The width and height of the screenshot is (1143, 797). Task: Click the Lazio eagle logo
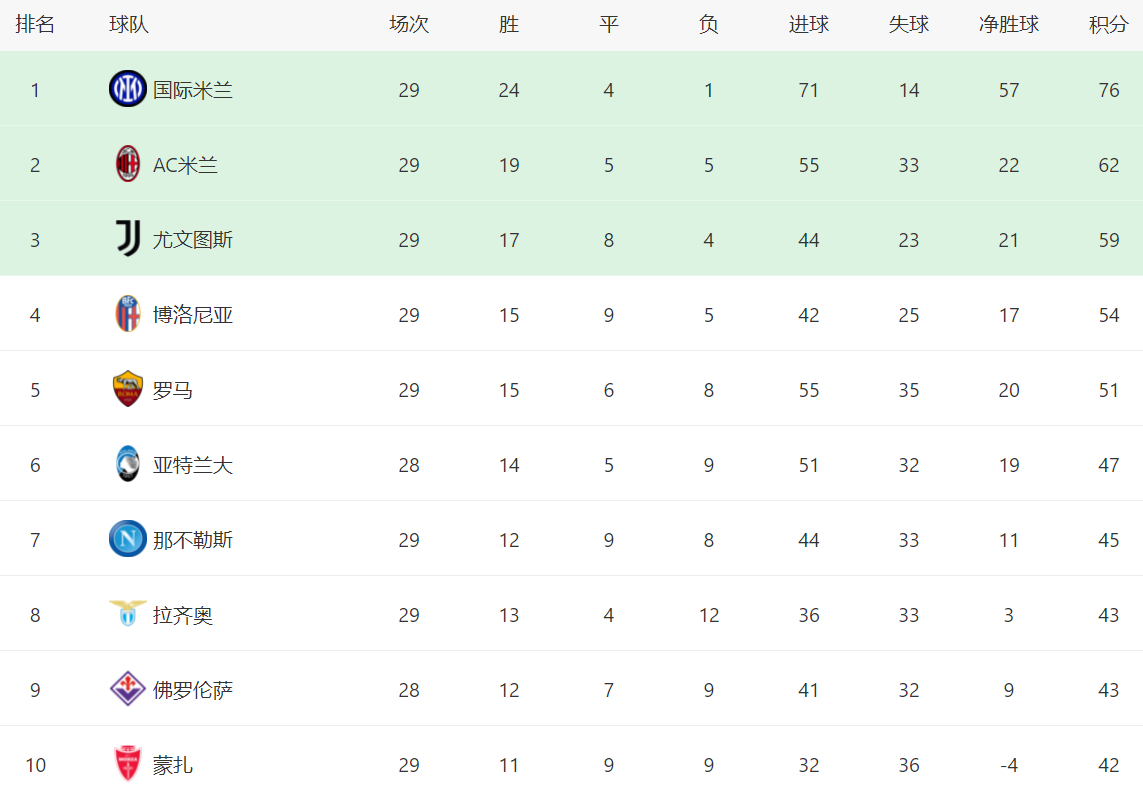click(x=128, y=613)
